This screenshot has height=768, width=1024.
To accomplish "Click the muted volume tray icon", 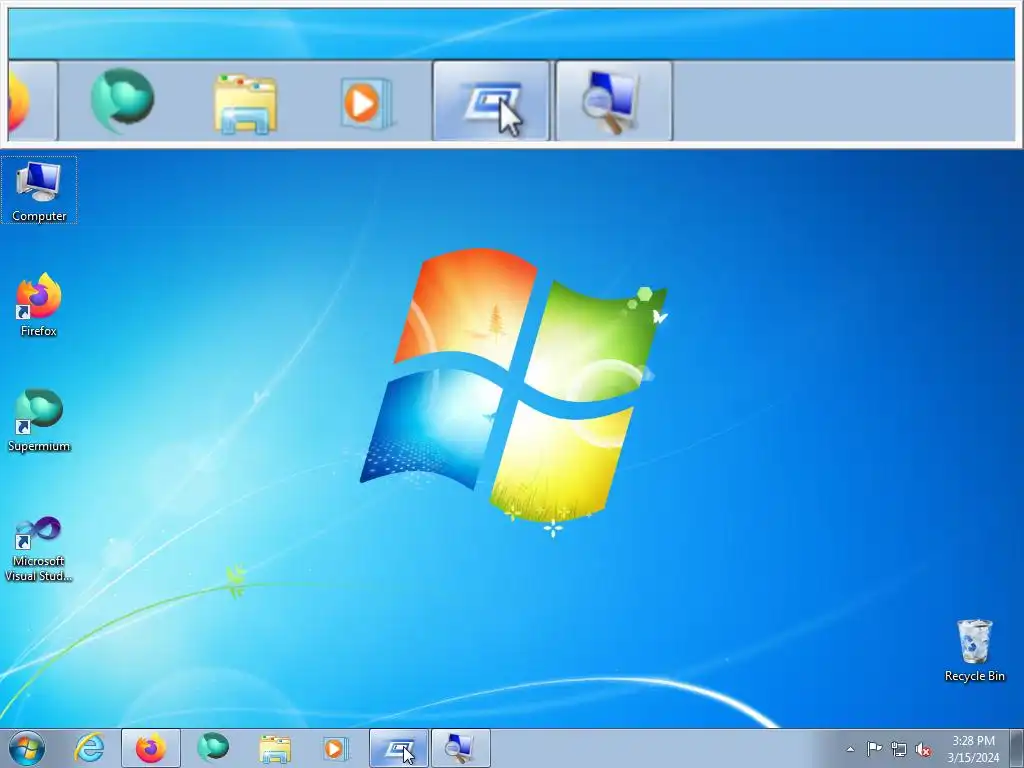I will (923, 750).
